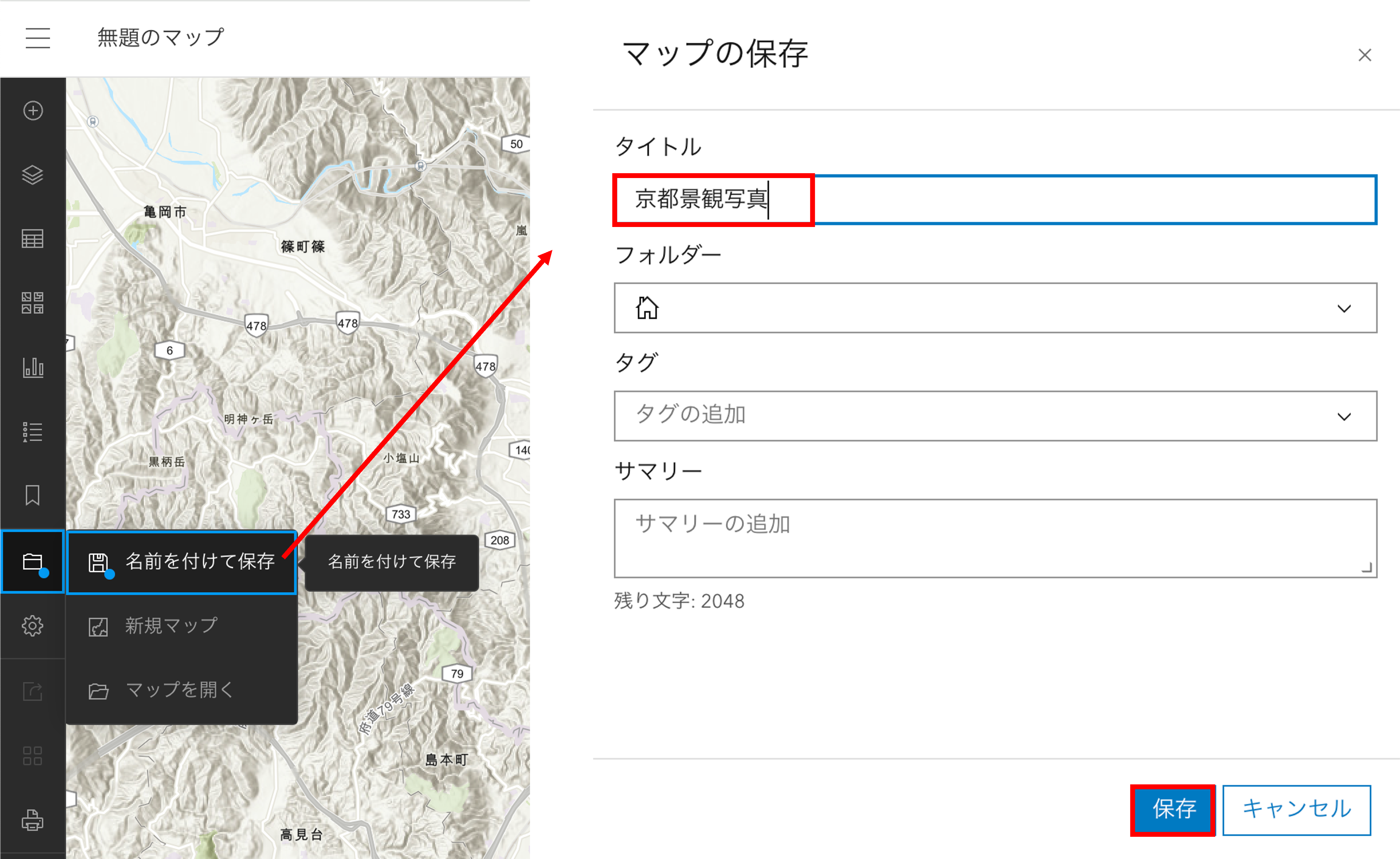The height and width of the screenshot is (859, 1400).
Task: Click the サマリーの追加 text area
Action: pos(995,538)
